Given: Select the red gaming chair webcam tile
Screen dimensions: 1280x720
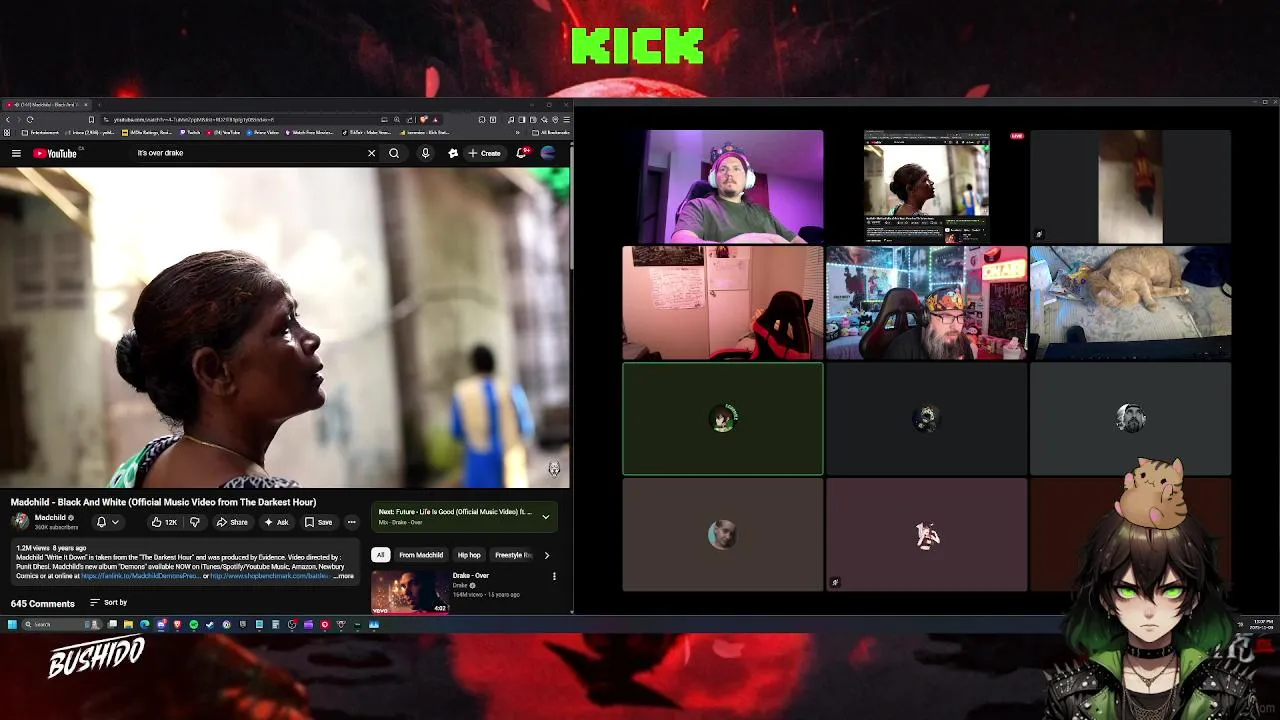Looking at the screenshot, I should point(723,302).
